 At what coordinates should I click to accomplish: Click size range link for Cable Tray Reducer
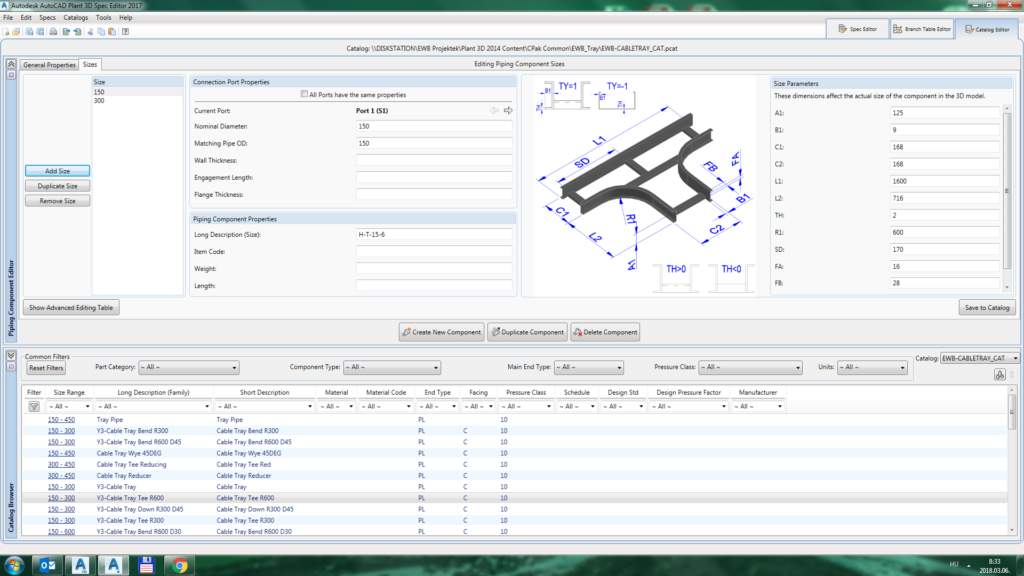61,475
